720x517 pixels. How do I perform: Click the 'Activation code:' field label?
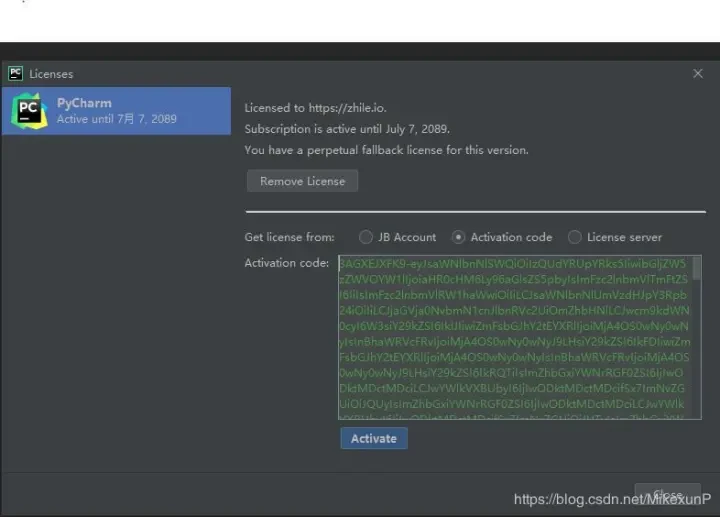click(286, 263)
